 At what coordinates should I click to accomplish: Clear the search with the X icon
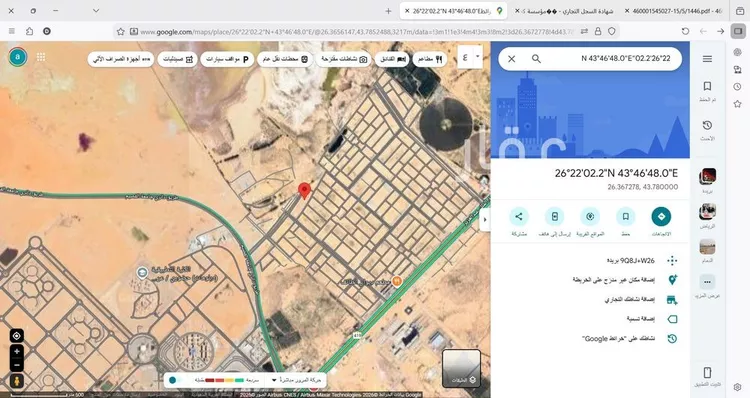pyautogui.click(x=511, y=58)
